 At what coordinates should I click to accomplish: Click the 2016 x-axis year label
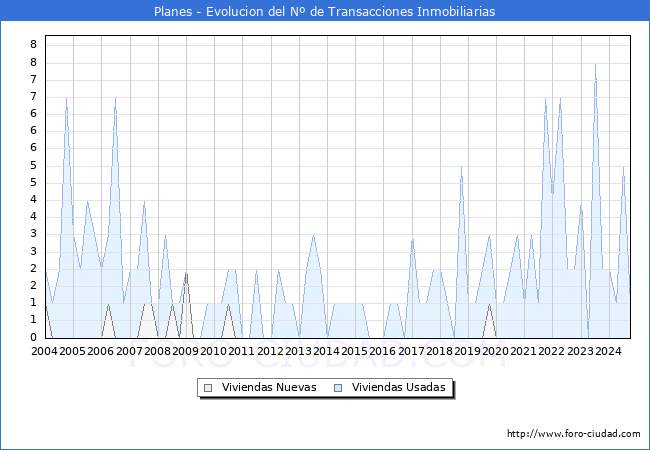[x=383, y=351]
